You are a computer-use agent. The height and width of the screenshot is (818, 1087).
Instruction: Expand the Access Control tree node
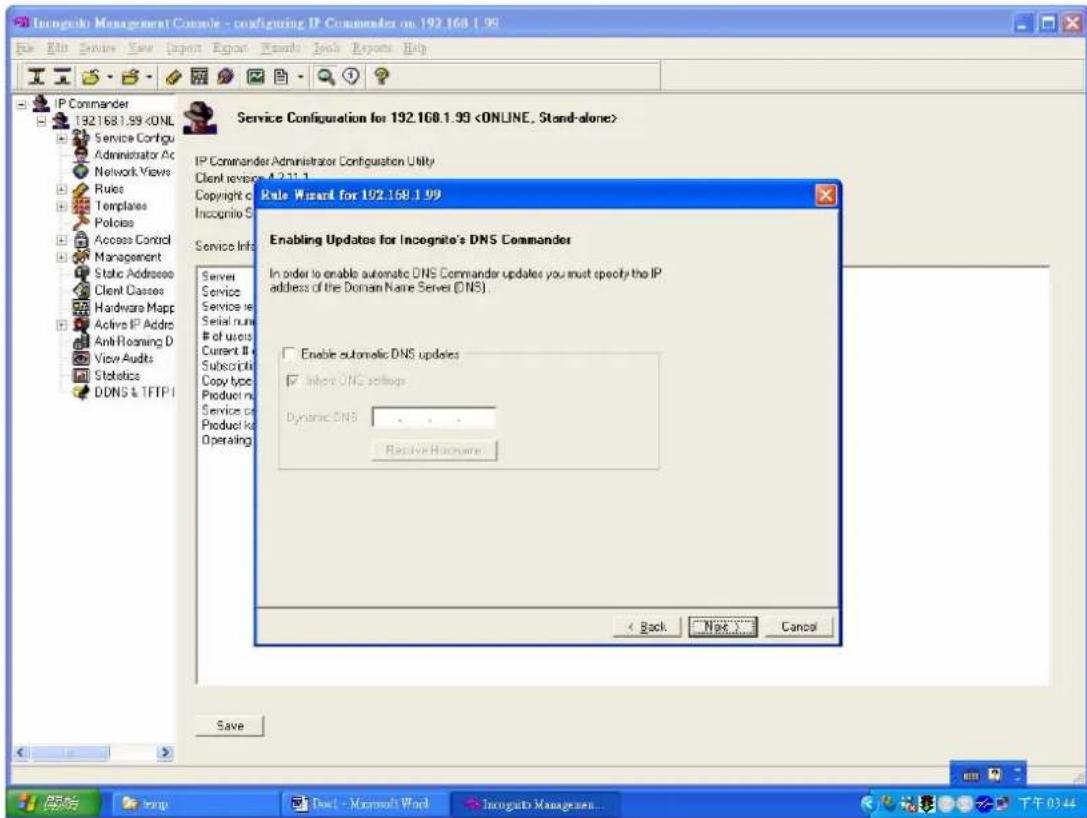click(x=62, y=240)
